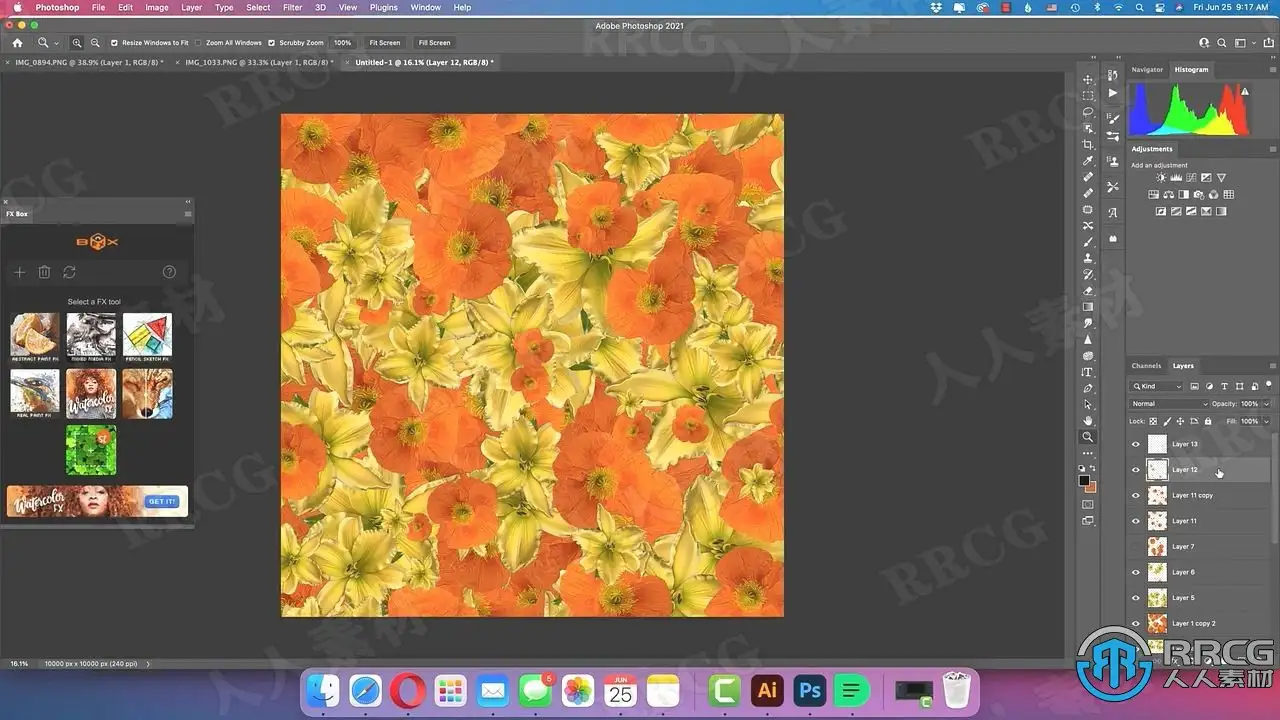Open the Normal blend mode dropdown
The width and height of the screenshot is (1280, 720).
1168,404
